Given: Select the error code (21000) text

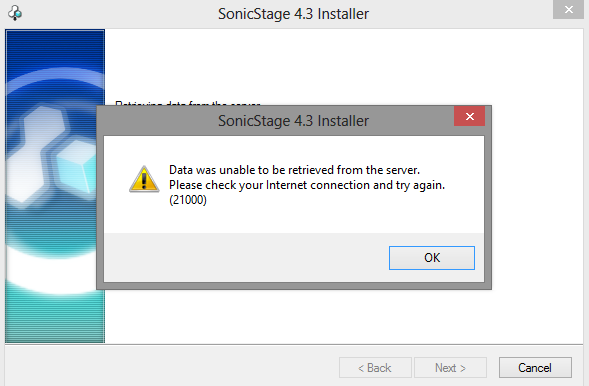Looking at the screenshot, I should point(188,200).
